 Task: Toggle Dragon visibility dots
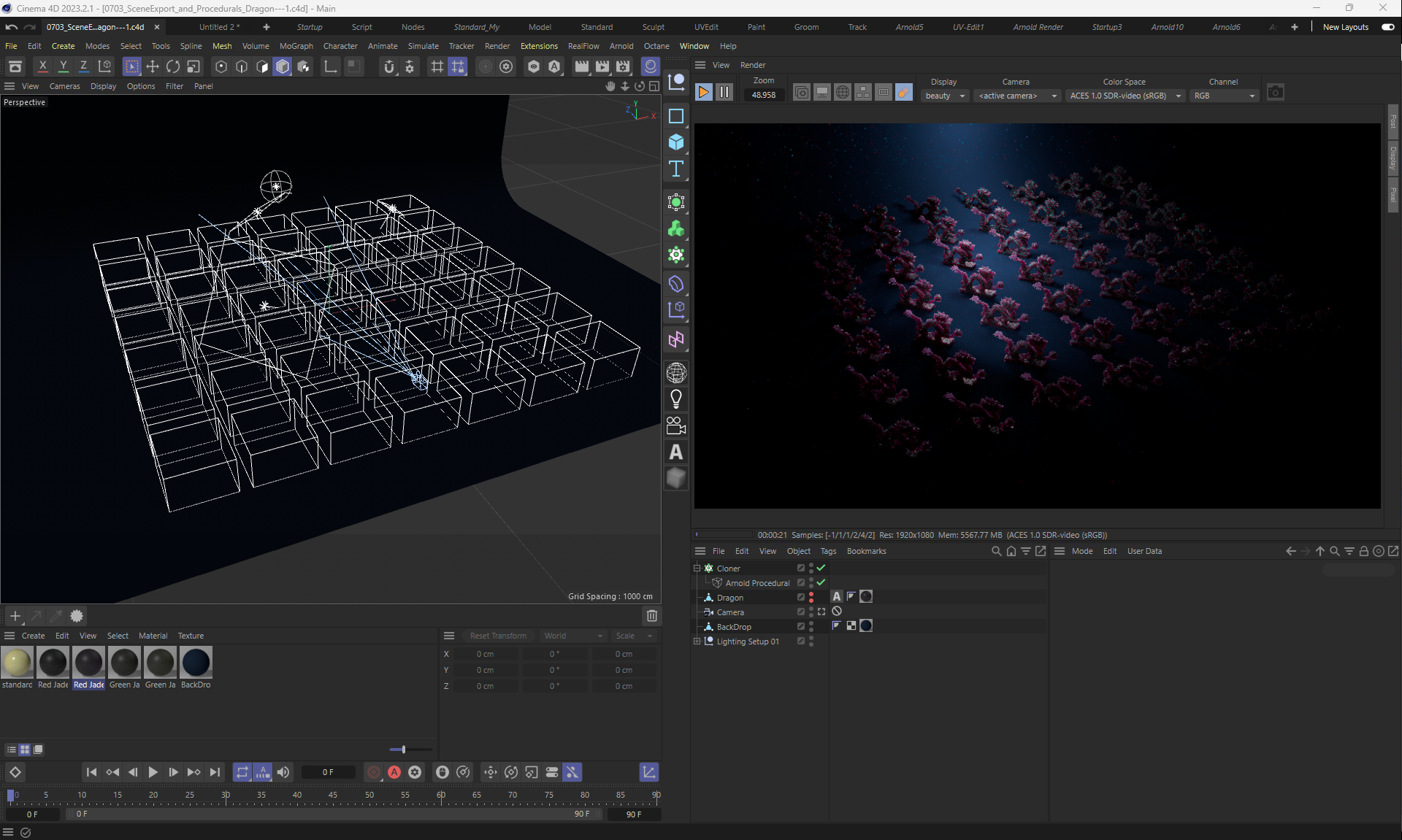click(811, 597)
